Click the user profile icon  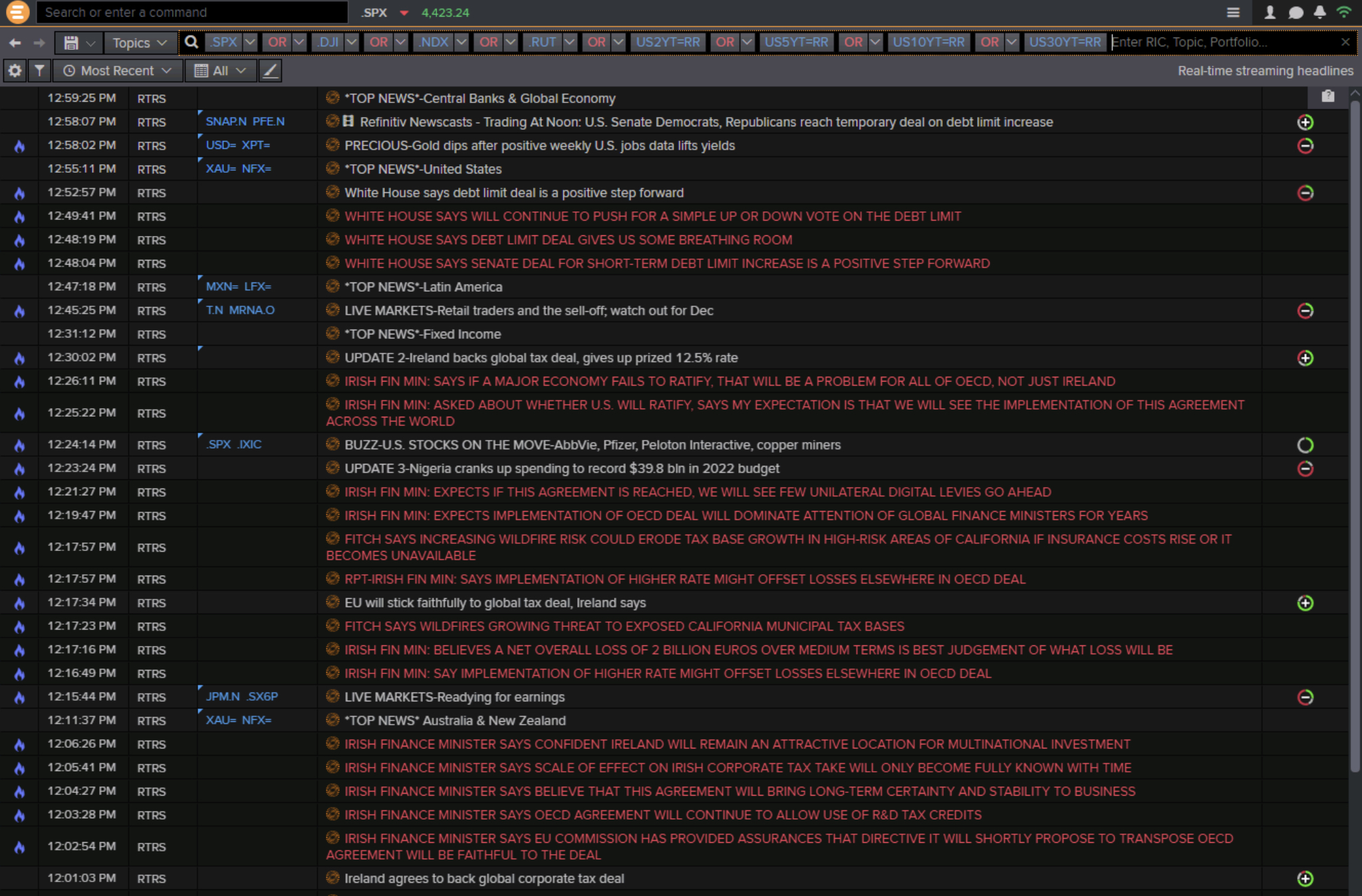1270,12
